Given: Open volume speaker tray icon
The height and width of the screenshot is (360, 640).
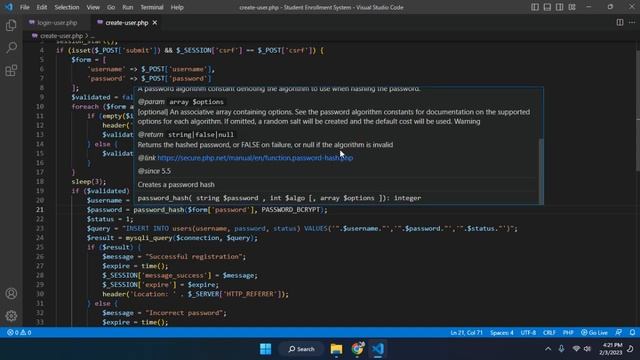Looking at the screenshot, I should coord(587,349).
